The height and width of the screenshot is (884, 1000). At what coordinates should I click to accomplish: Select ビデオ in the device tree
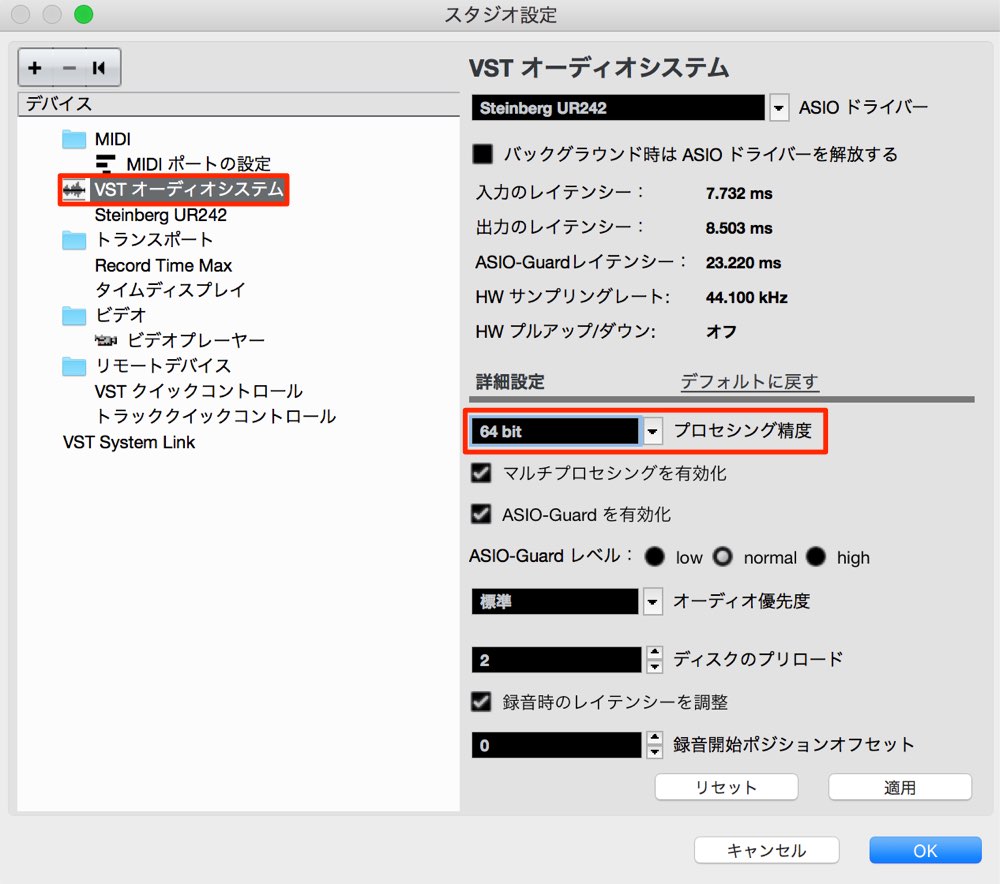click(121, 315)
